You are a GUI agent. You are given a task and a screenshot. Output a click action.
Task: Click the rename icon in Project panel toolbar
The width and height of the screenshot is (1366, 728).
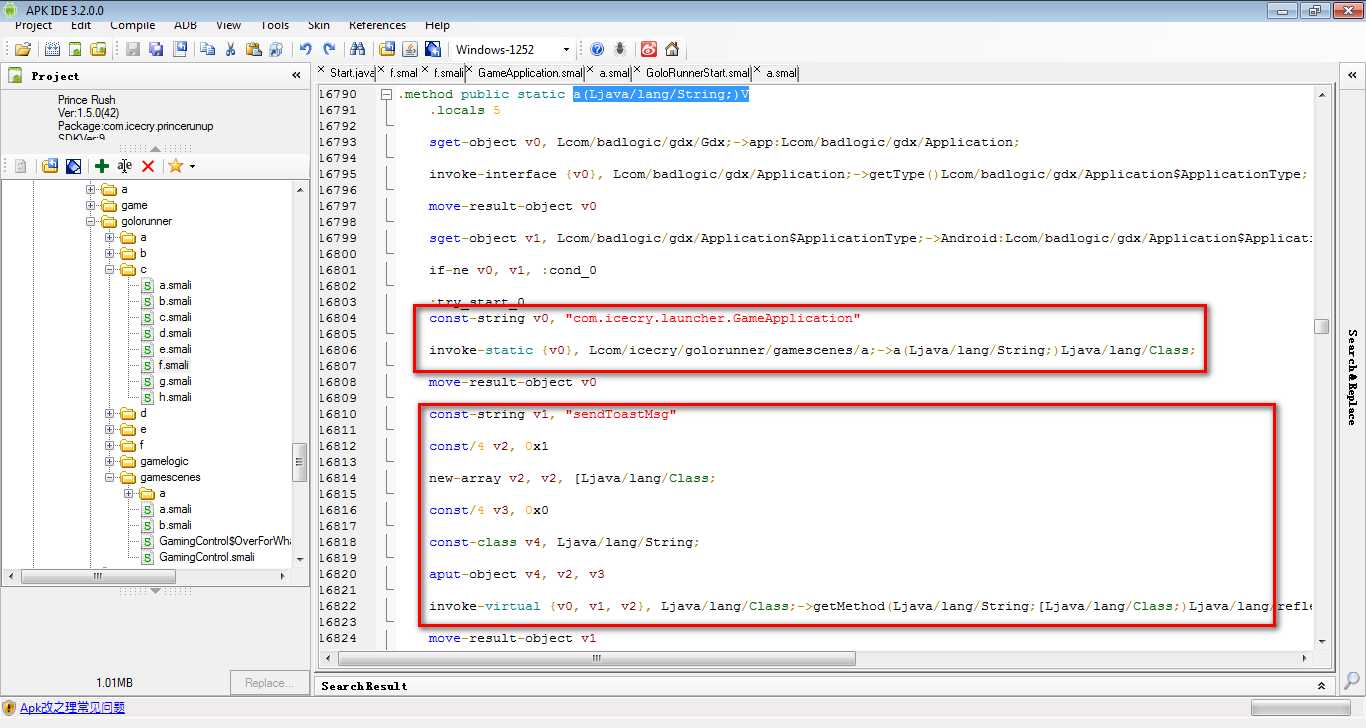pyautogui.click(x=124, y=166)
